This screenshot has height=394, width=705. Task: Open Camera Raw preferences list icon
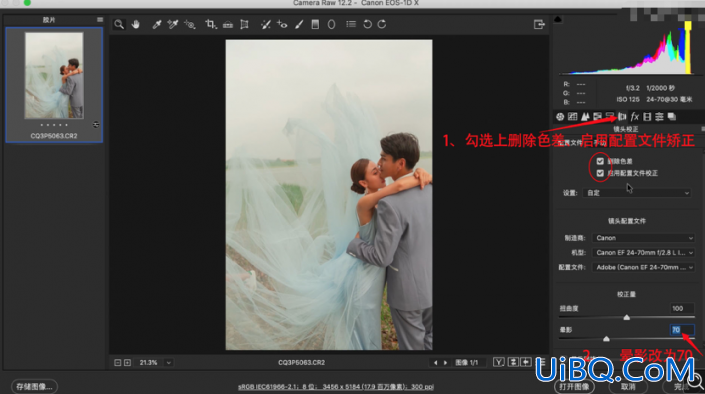[x=351, y=24]
